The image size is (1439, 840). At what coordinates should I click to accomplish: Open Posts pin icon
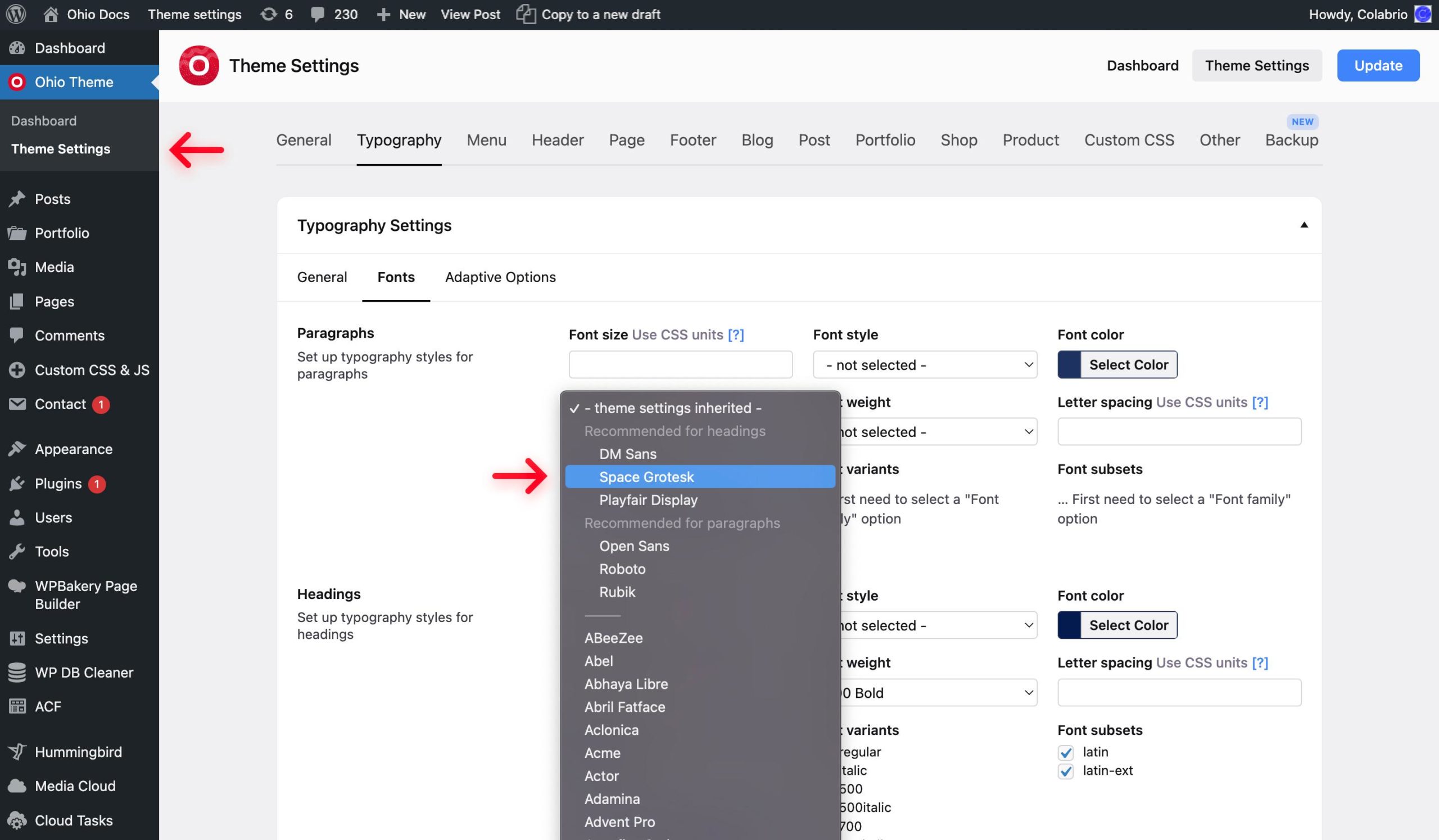tap(17, 198)
